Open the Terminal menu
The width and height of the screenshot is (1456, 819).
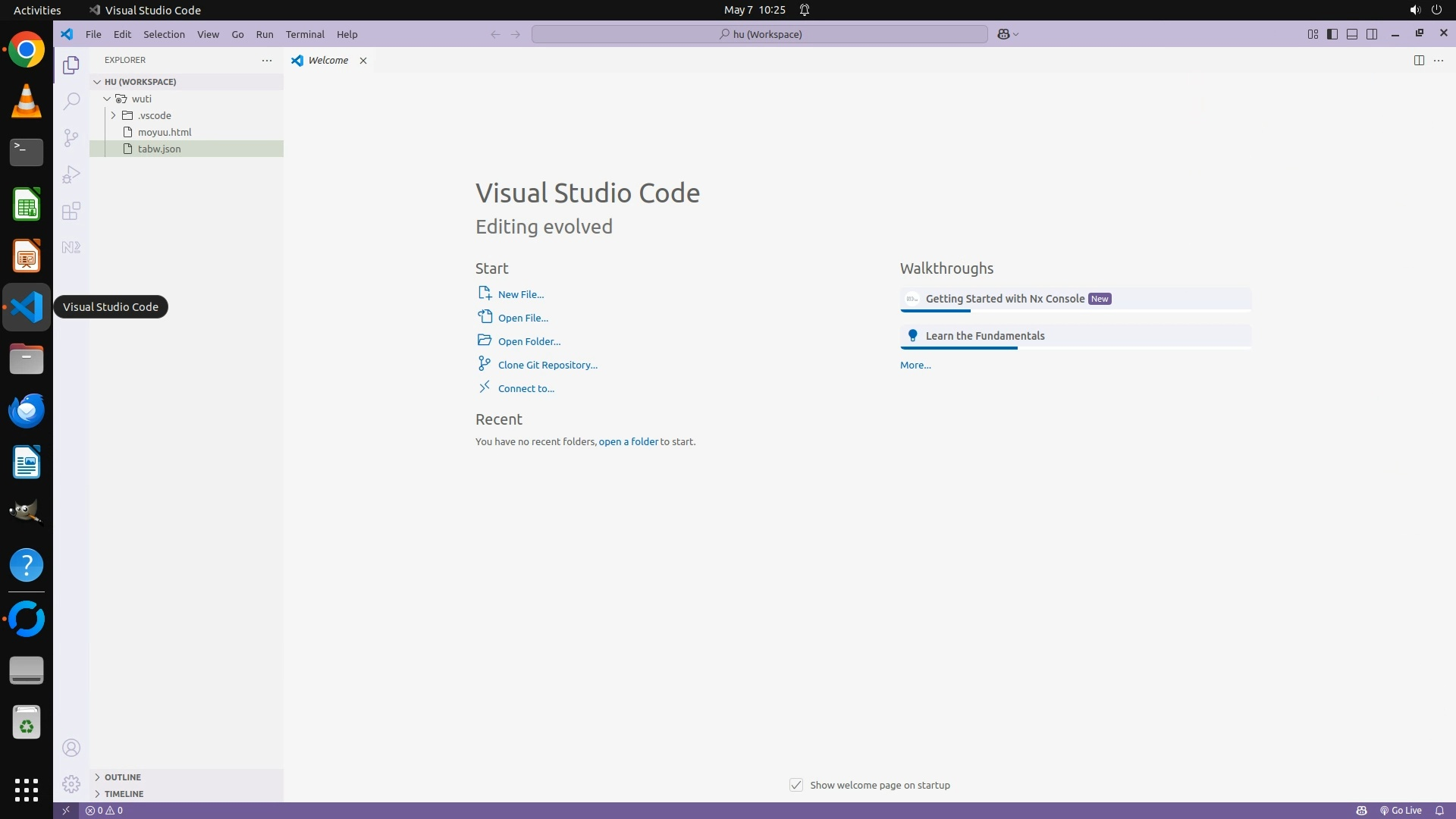point(305,34)
